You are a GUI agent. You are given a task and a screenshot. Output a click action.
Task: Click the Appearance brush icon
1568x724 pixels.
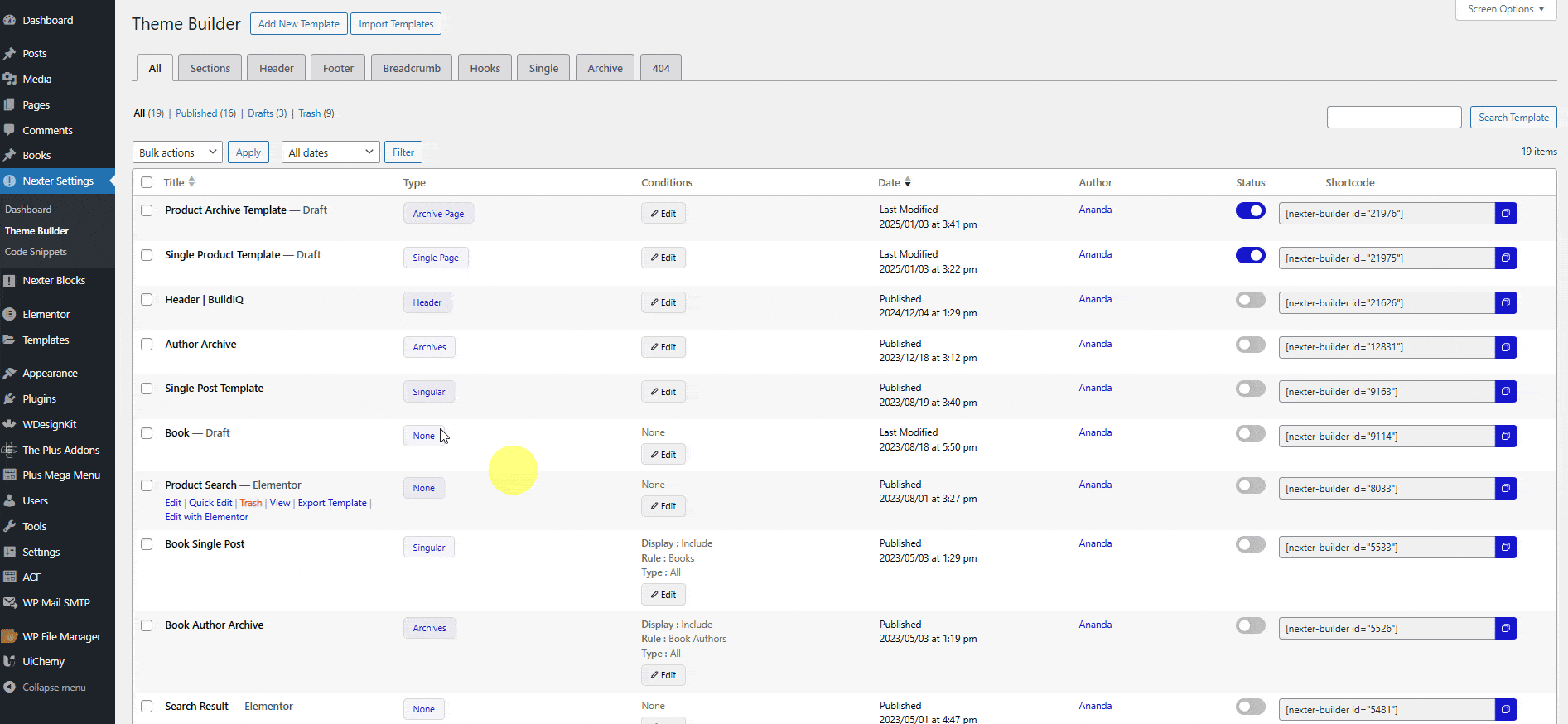(10, 373)
